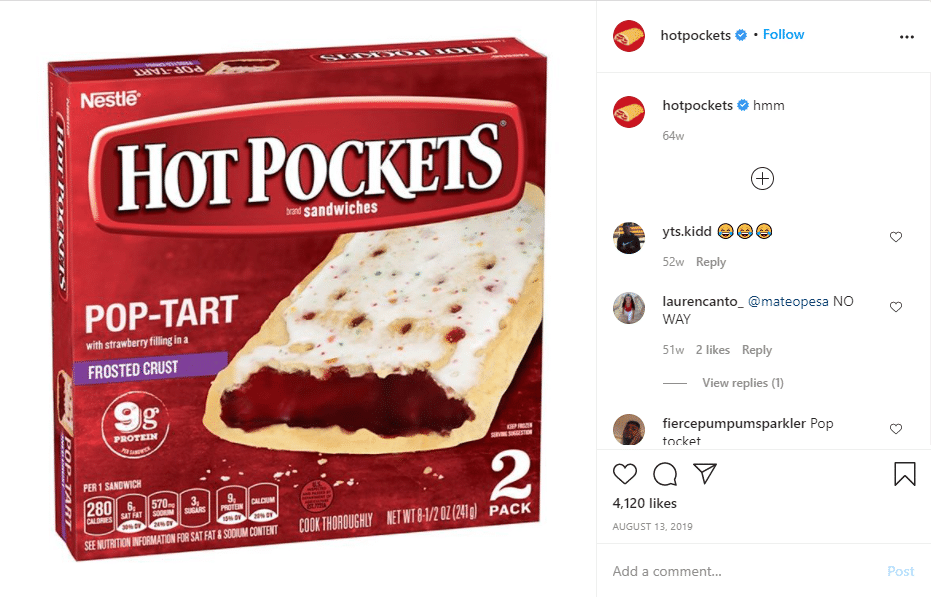Viewport: 931px width, 597px height.
Task: Like the fiercepumpumsparkler comment
Action: tap(896, 429)
